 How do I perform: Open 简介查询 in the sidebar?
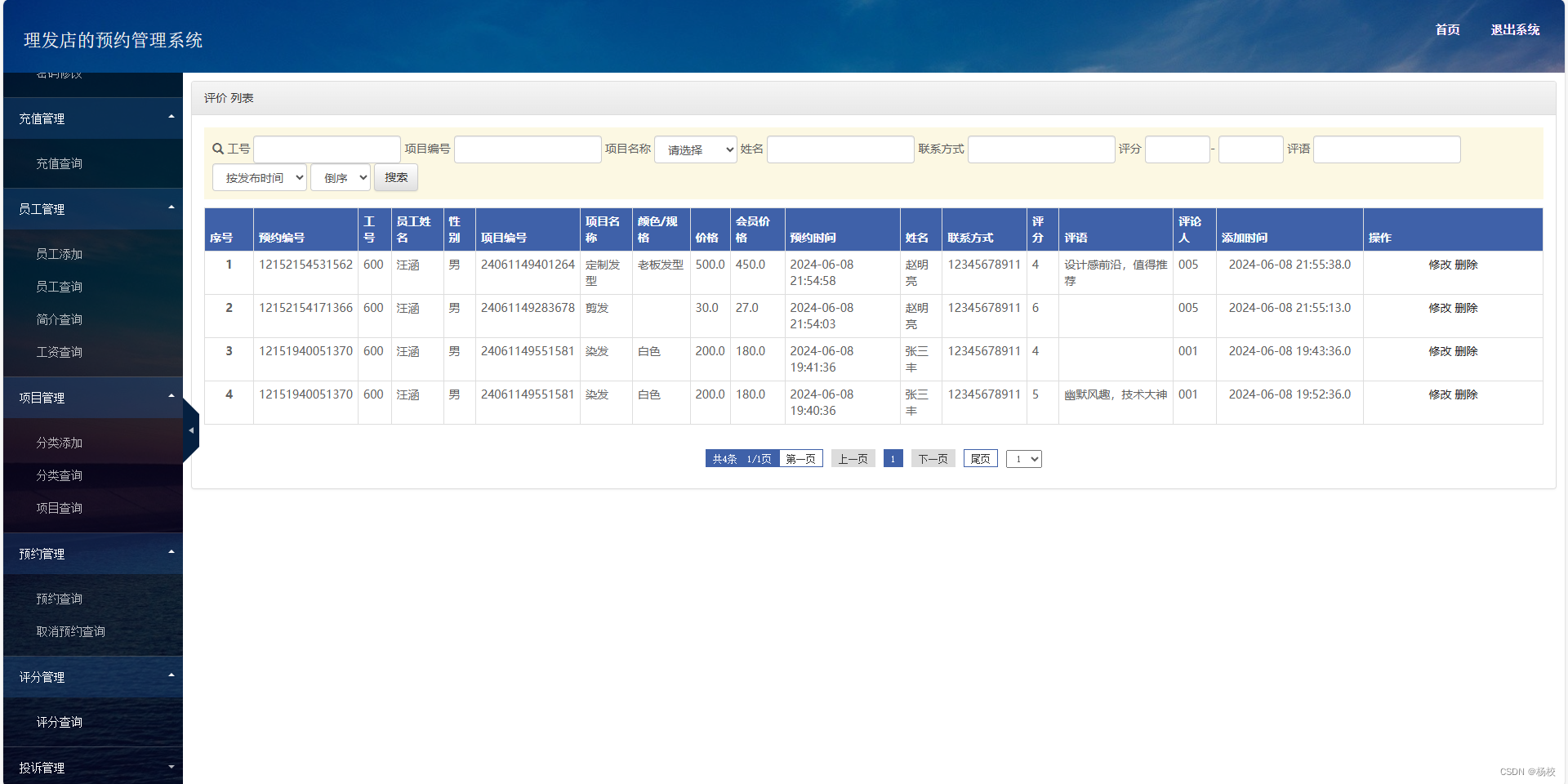pos(59,319)
